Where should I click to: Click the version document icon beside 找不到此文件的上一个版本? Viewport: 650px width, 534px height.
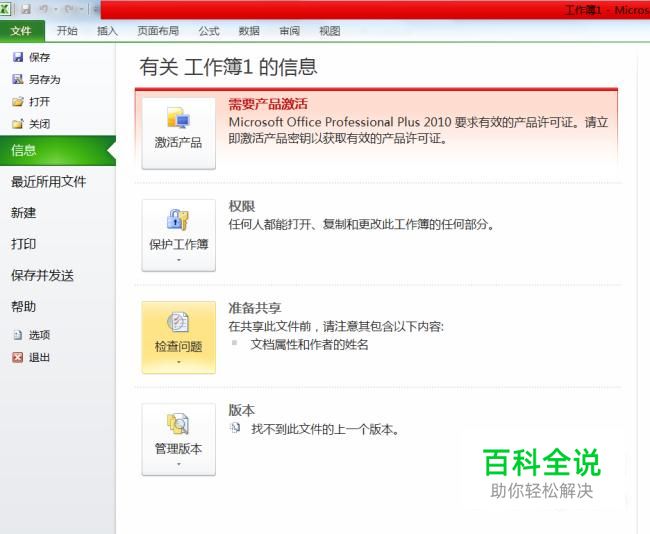click(235, 428)
